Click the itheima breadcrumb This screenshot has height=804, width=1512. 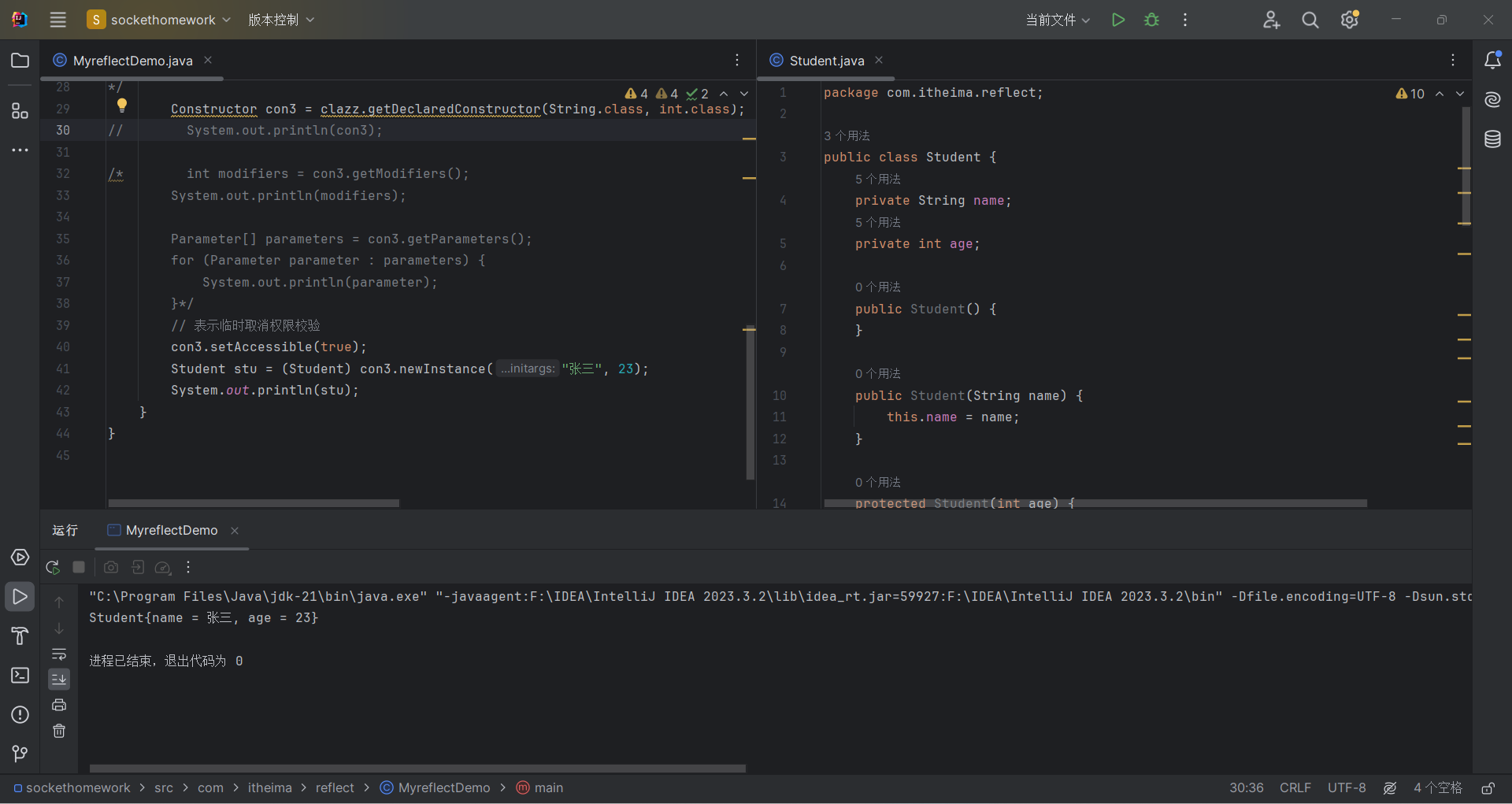270,788
